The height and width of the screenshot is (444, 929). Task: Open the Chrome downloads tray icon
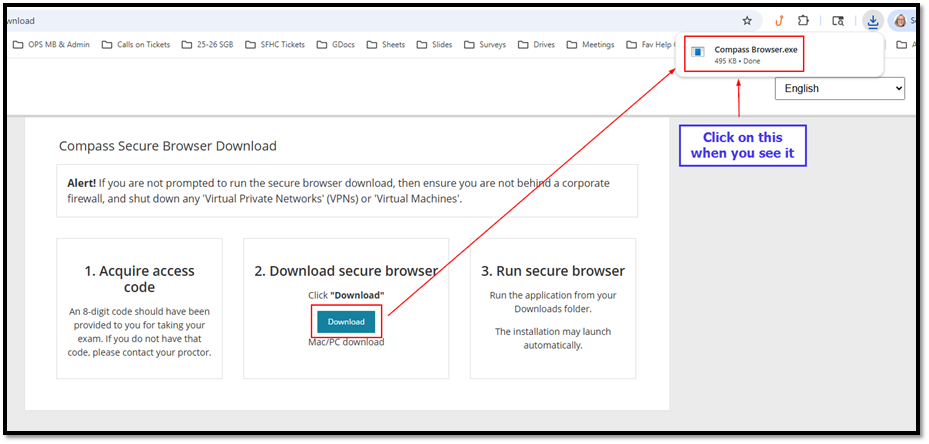(872, 21)
